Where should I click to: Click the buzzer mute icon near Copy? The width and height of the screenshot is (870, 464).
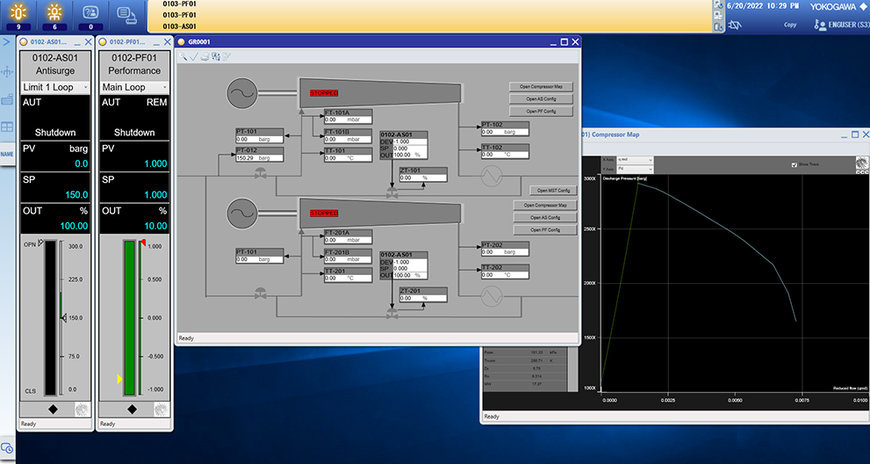[735, 23]
